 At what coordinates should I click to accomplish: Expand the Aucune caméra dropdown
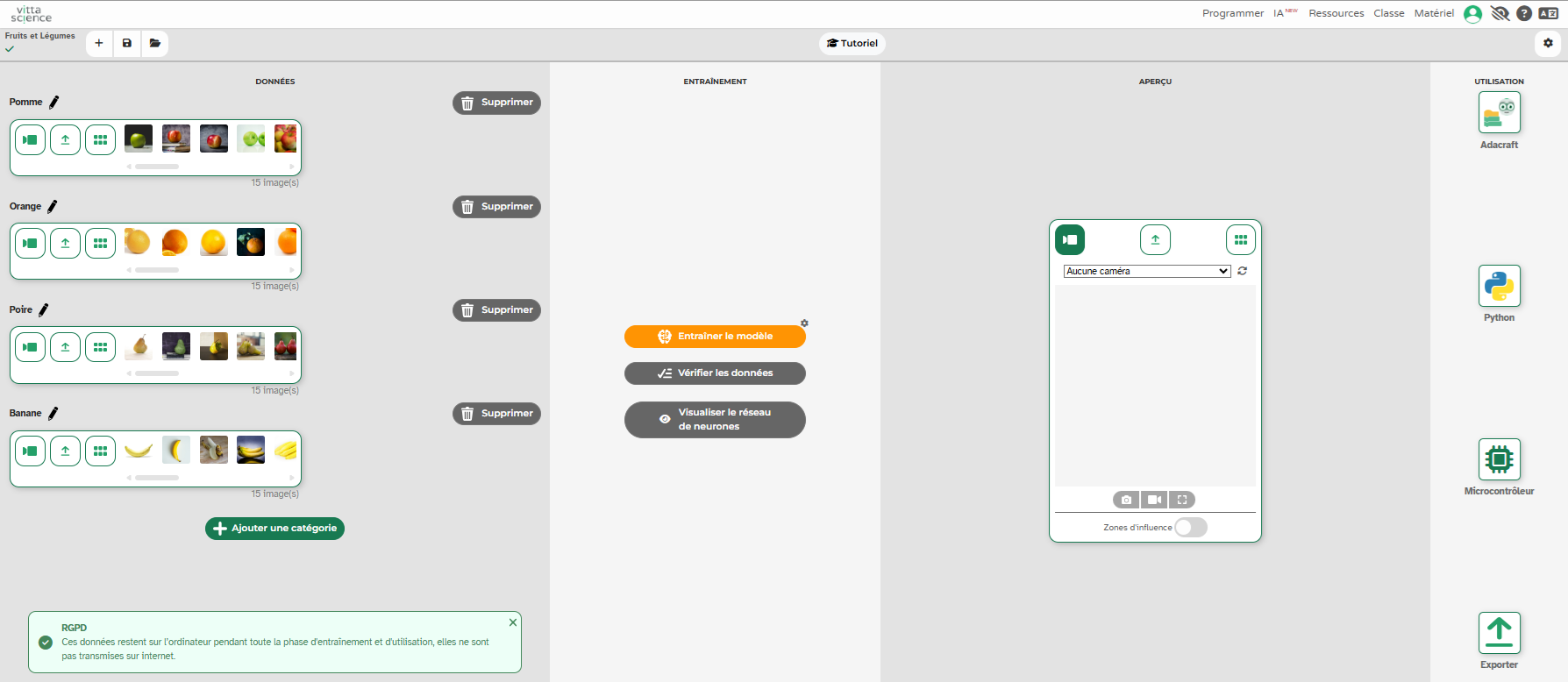click(1146, 271)
